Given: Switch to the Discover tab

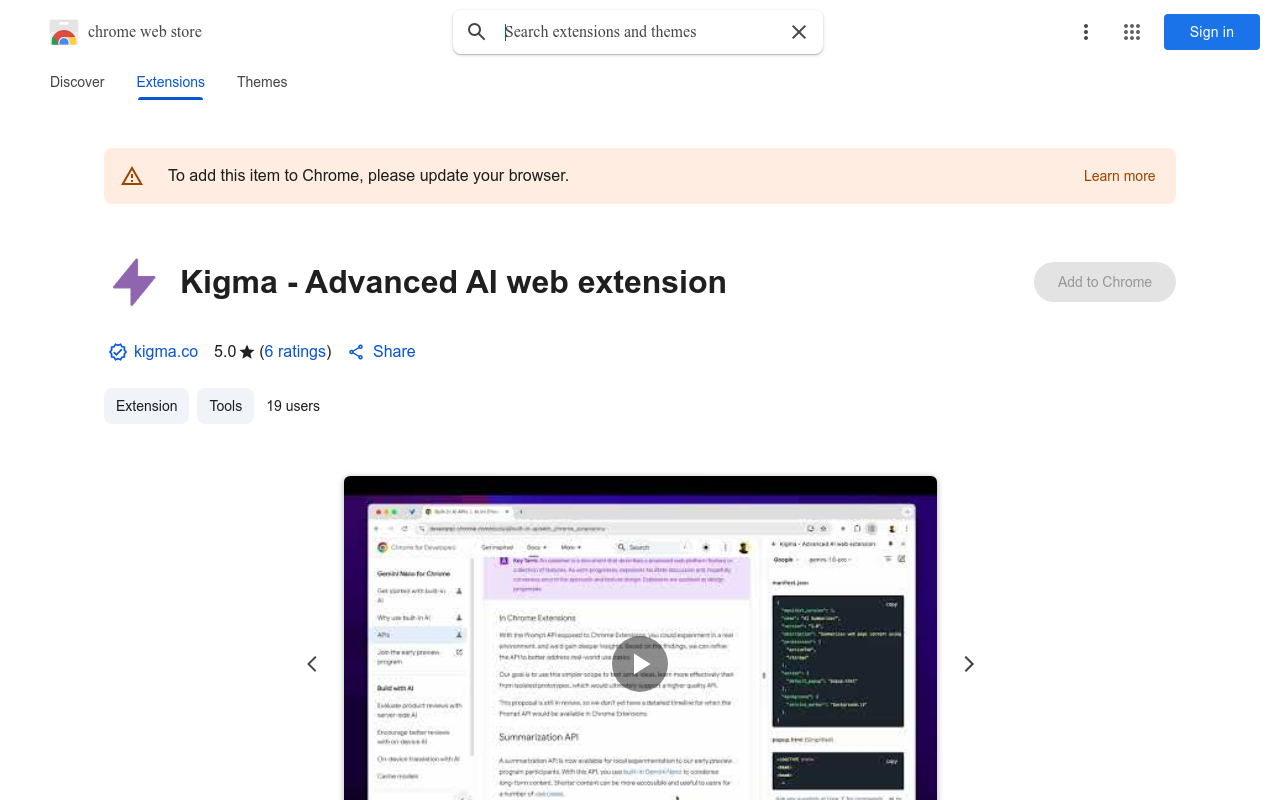Looking at the screenshot, I should [77, 82].
